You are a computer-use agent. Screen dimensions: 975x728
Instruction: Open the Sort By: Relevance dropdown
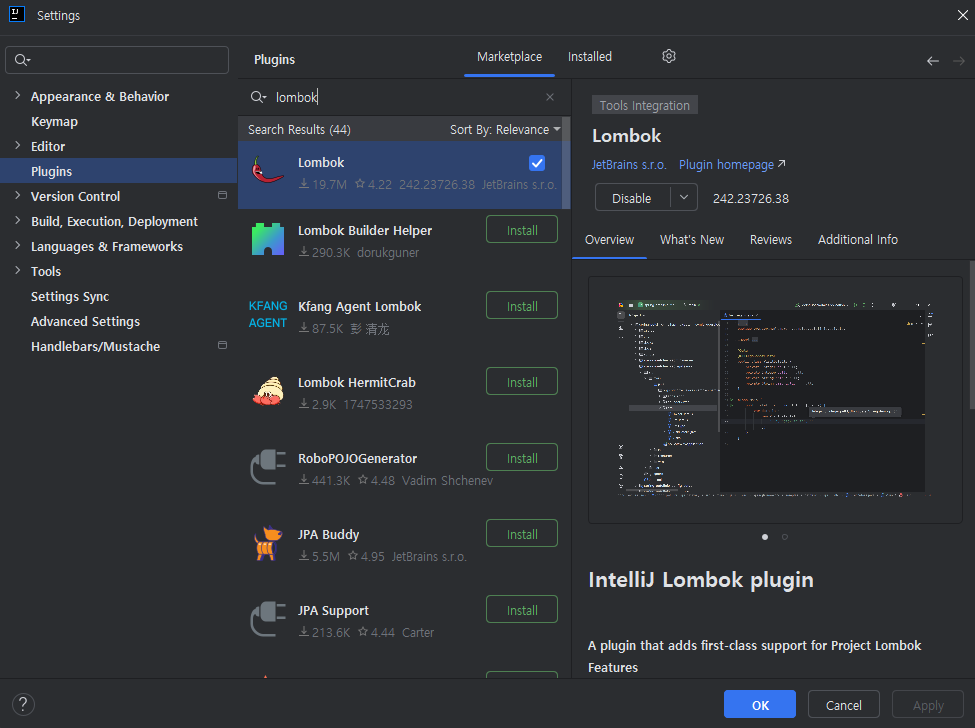point(505,129)
